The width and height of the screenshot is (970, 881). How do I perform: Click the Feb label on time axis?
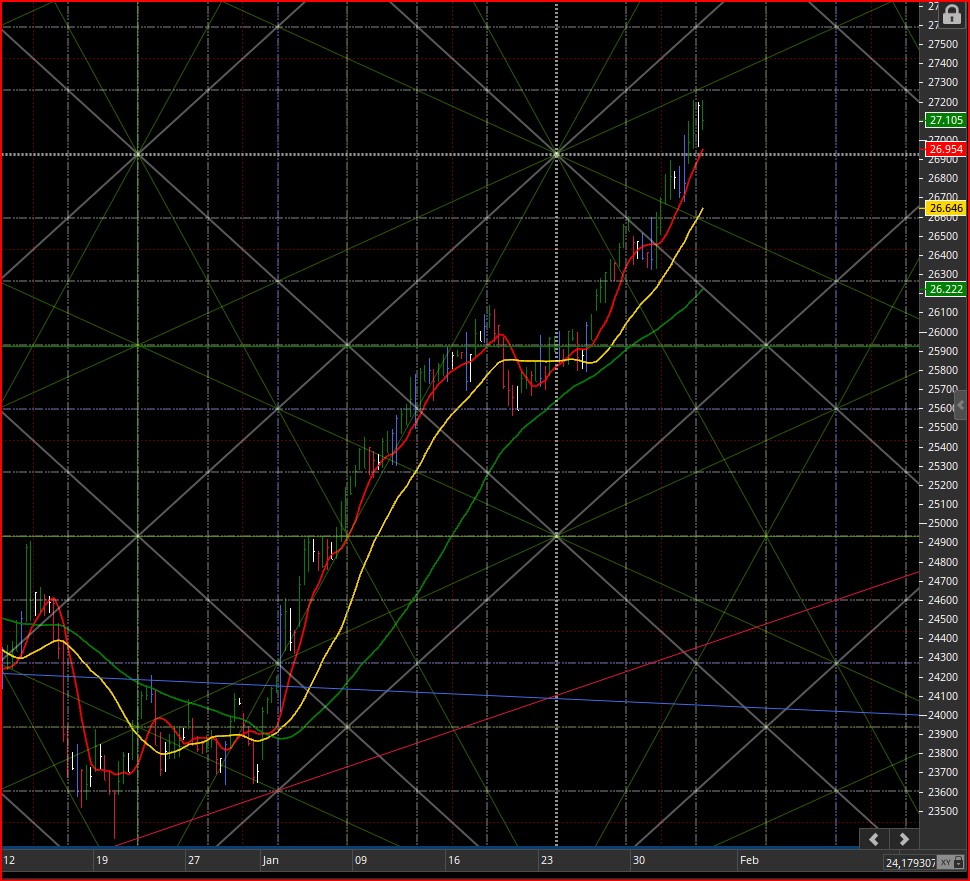(749, 860)
